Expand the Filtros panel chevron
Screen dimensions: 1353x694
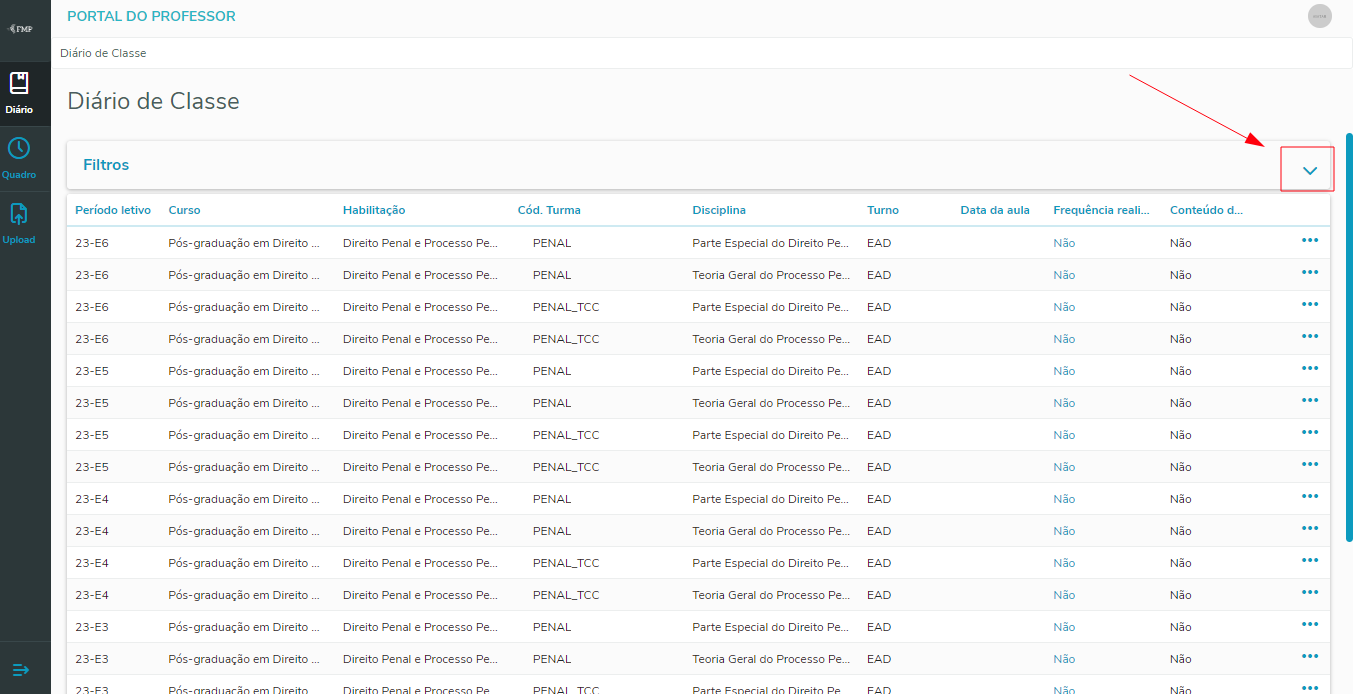coord(1309,171)
